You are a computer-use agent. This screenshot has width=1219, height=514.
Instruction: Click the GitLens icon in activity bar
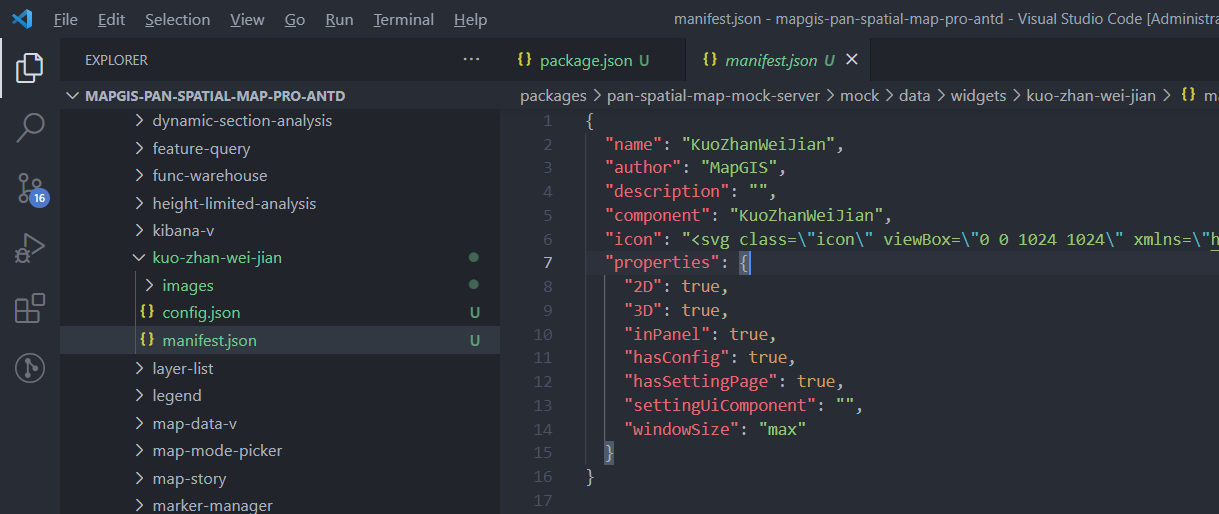point(30,368)
